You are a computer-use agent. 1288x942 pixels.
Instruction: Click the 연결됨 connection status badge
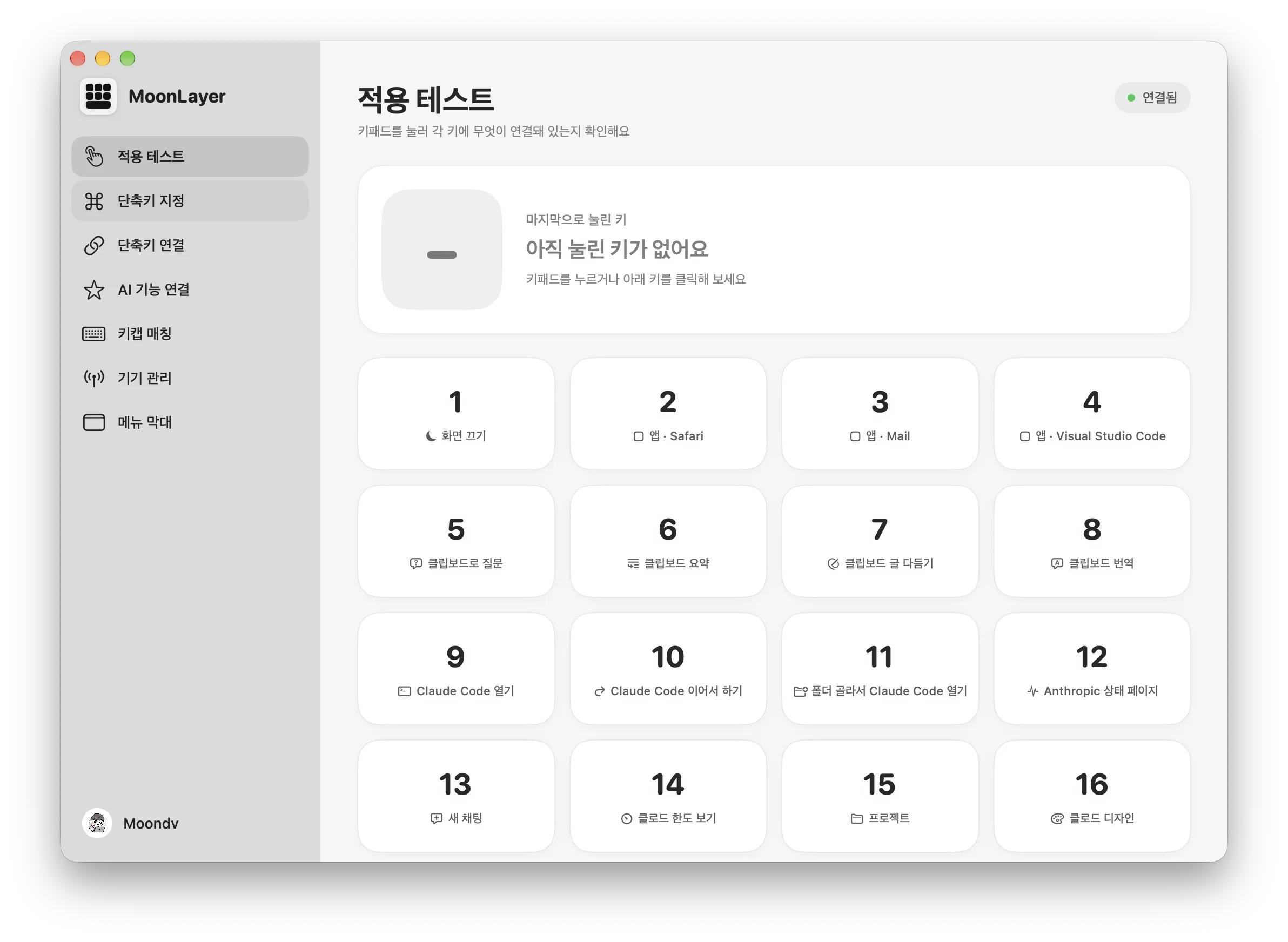point(1152,98)
